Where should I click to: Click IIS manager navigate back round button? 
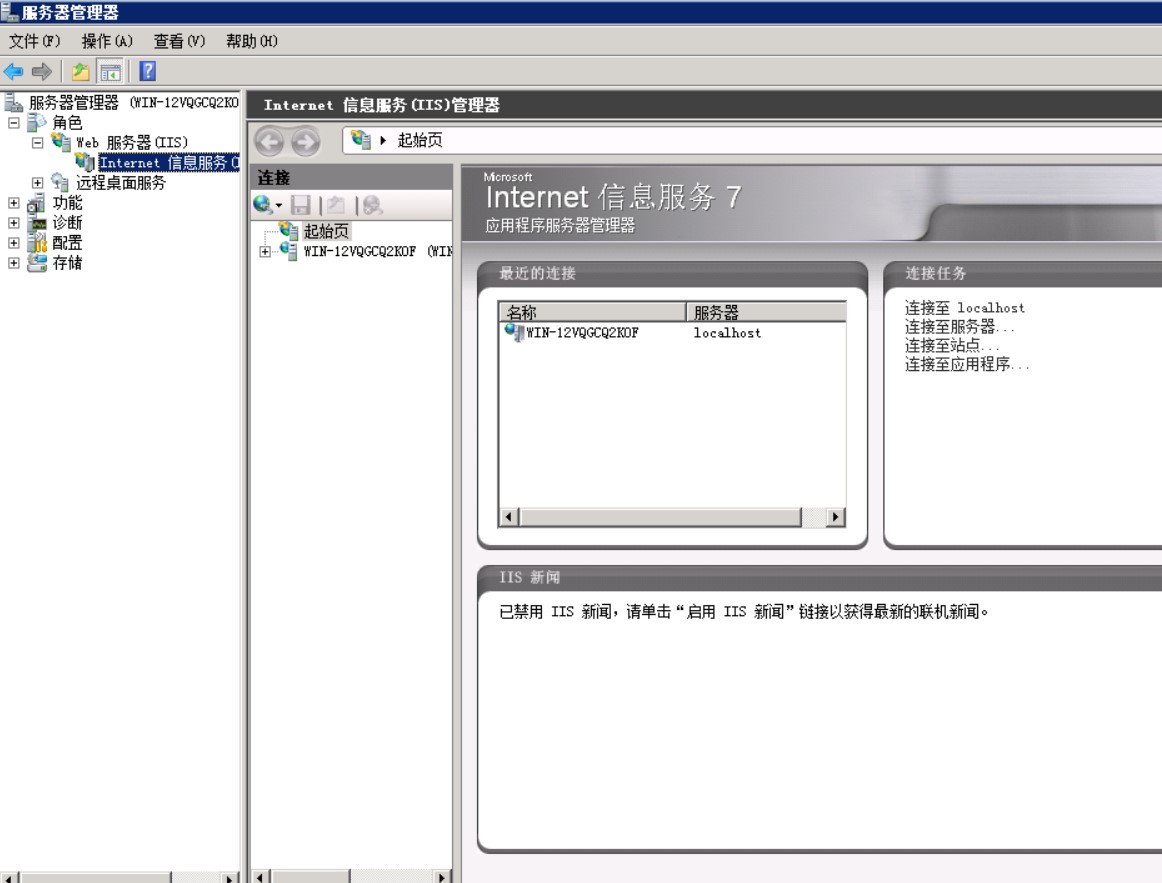[269, 141]
